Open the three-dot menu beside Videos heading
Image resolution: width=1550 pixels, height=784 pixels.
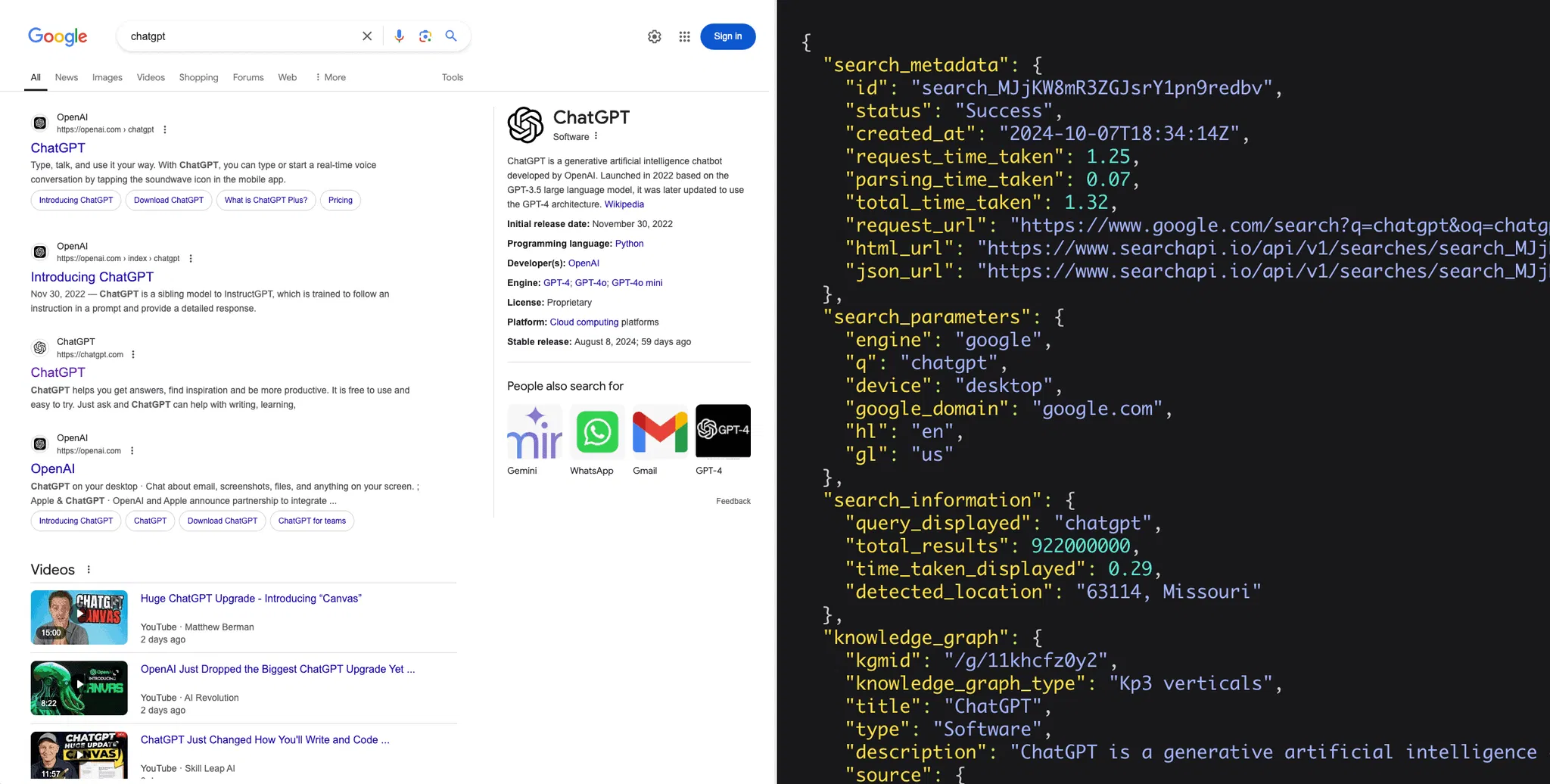(89, 570)
